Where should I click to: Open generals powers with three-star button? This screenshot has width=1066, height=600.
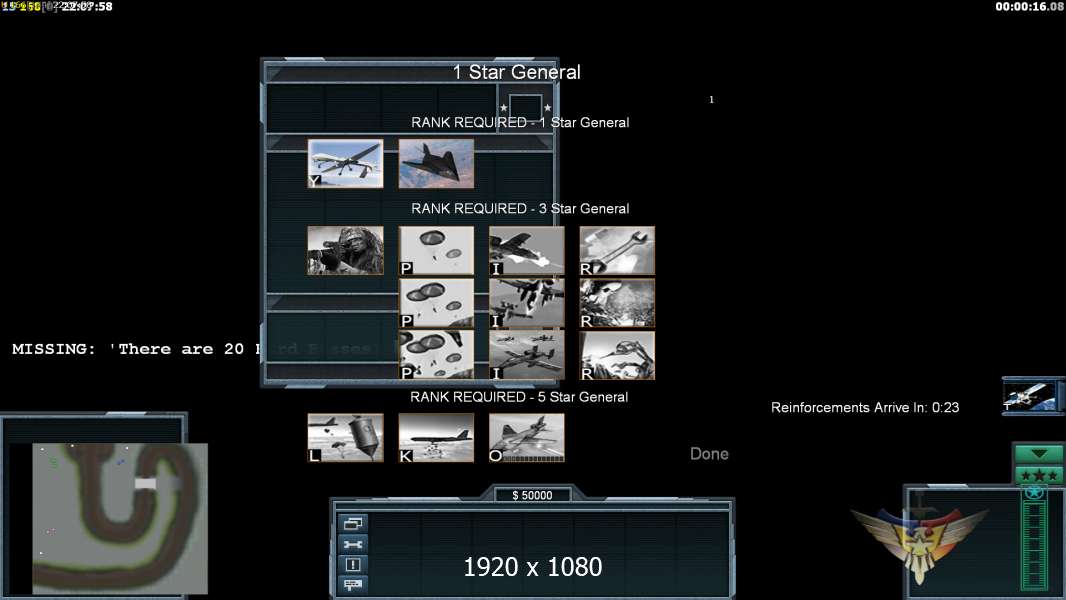[1039, 475]
